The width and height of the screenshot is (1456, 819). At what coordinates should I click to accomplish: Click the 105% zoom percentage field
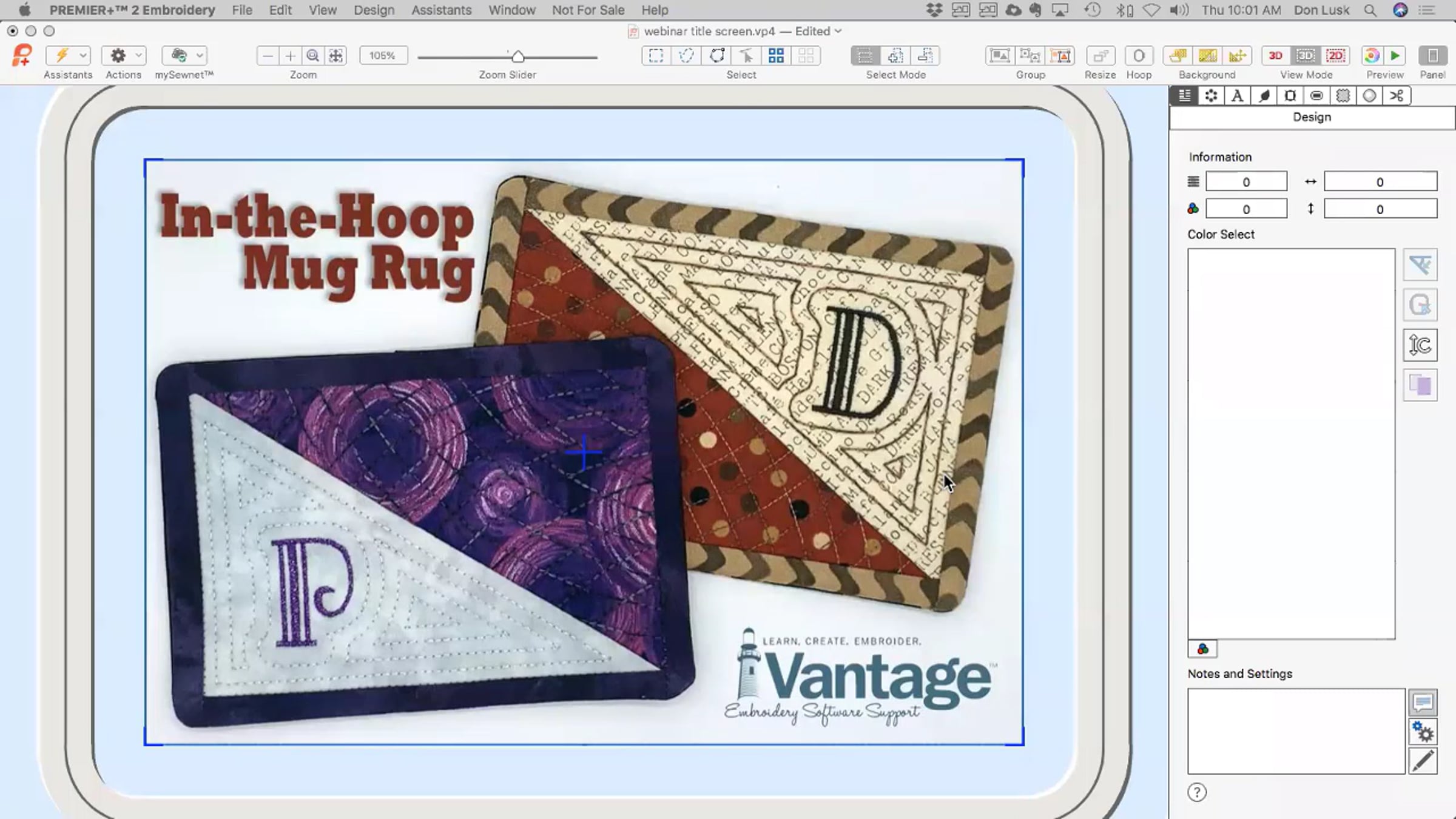(x=383, y=56)
